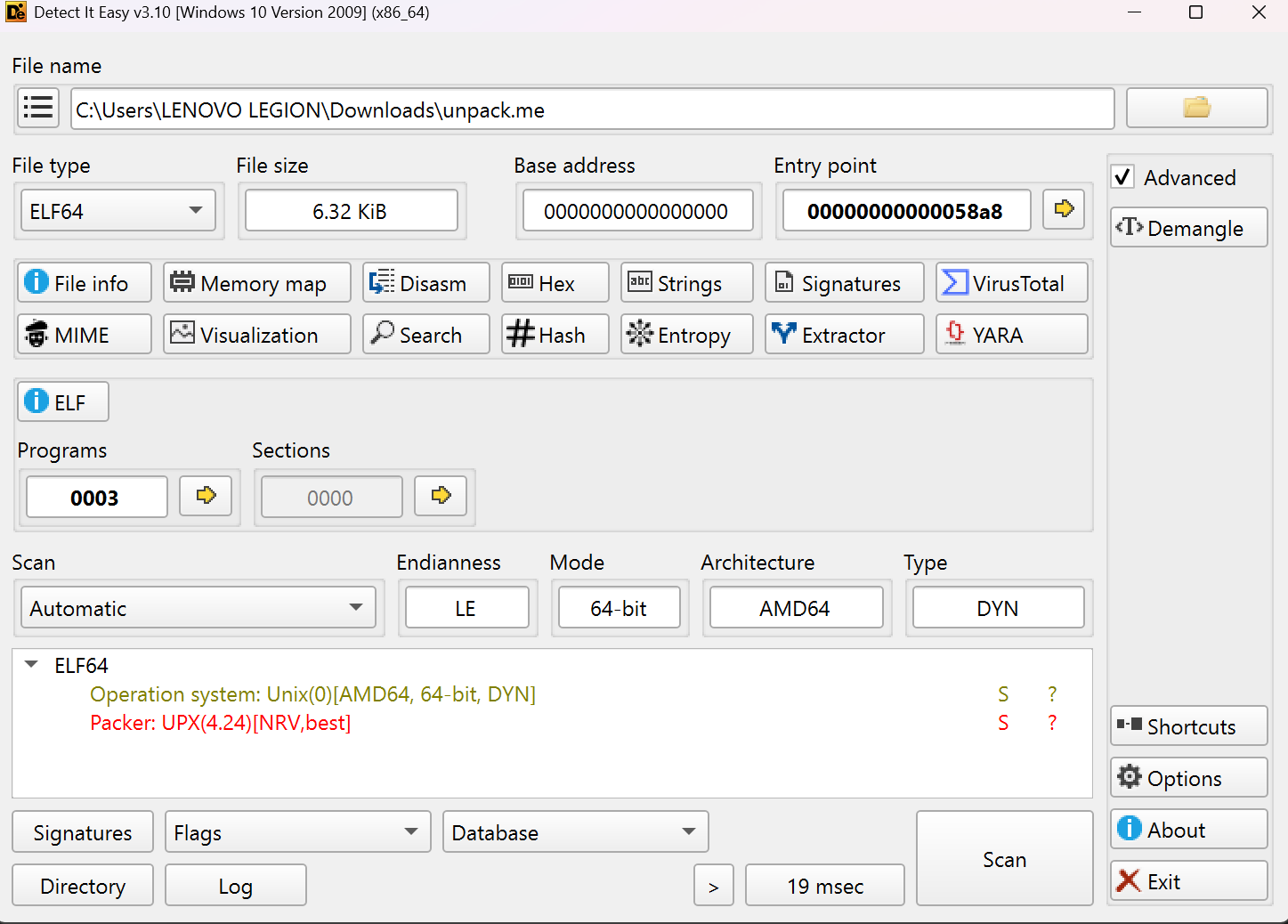Open the Database dropdown
1288x924 pixels.
click(575, 832)
